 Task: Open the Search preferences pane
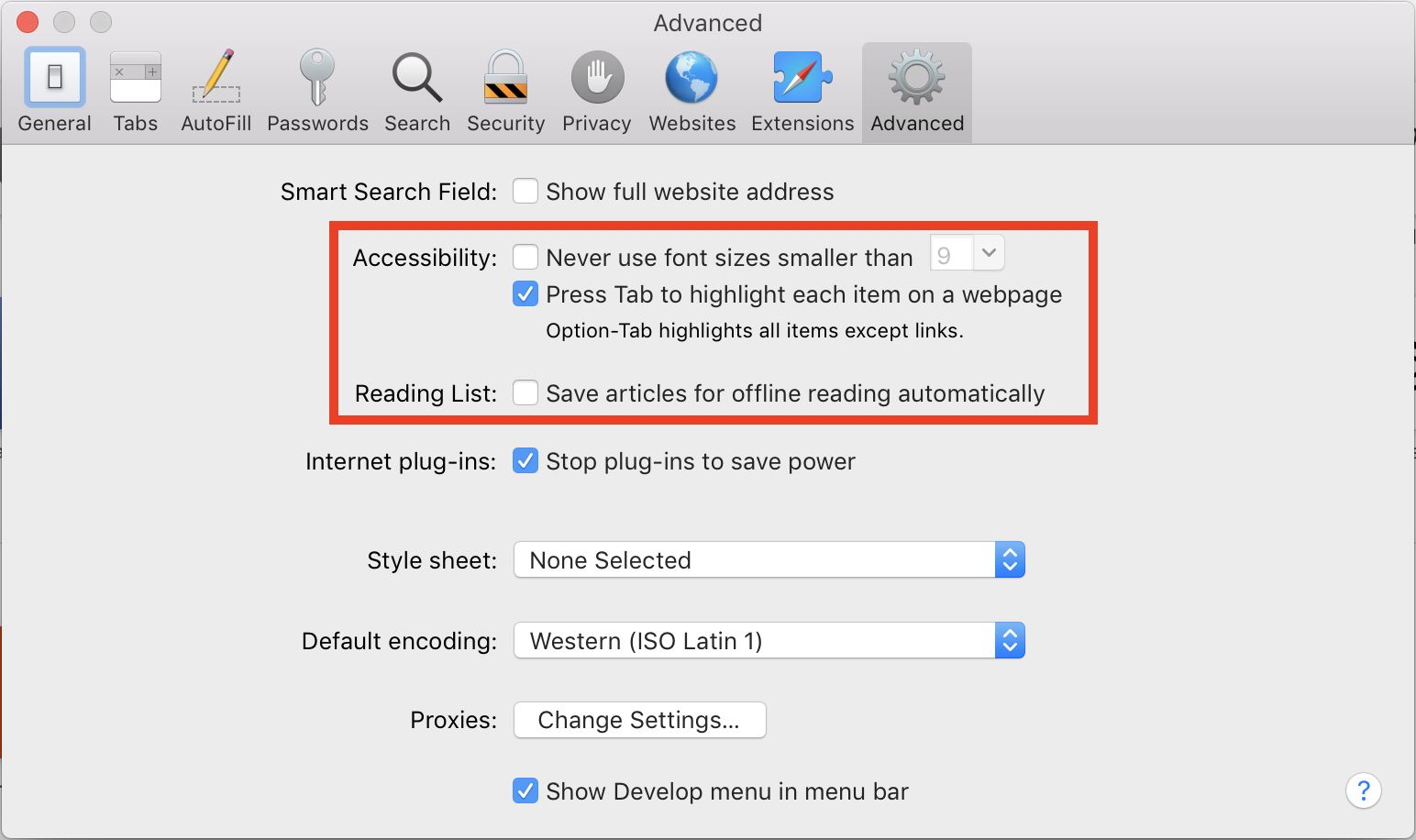[416, 90]
